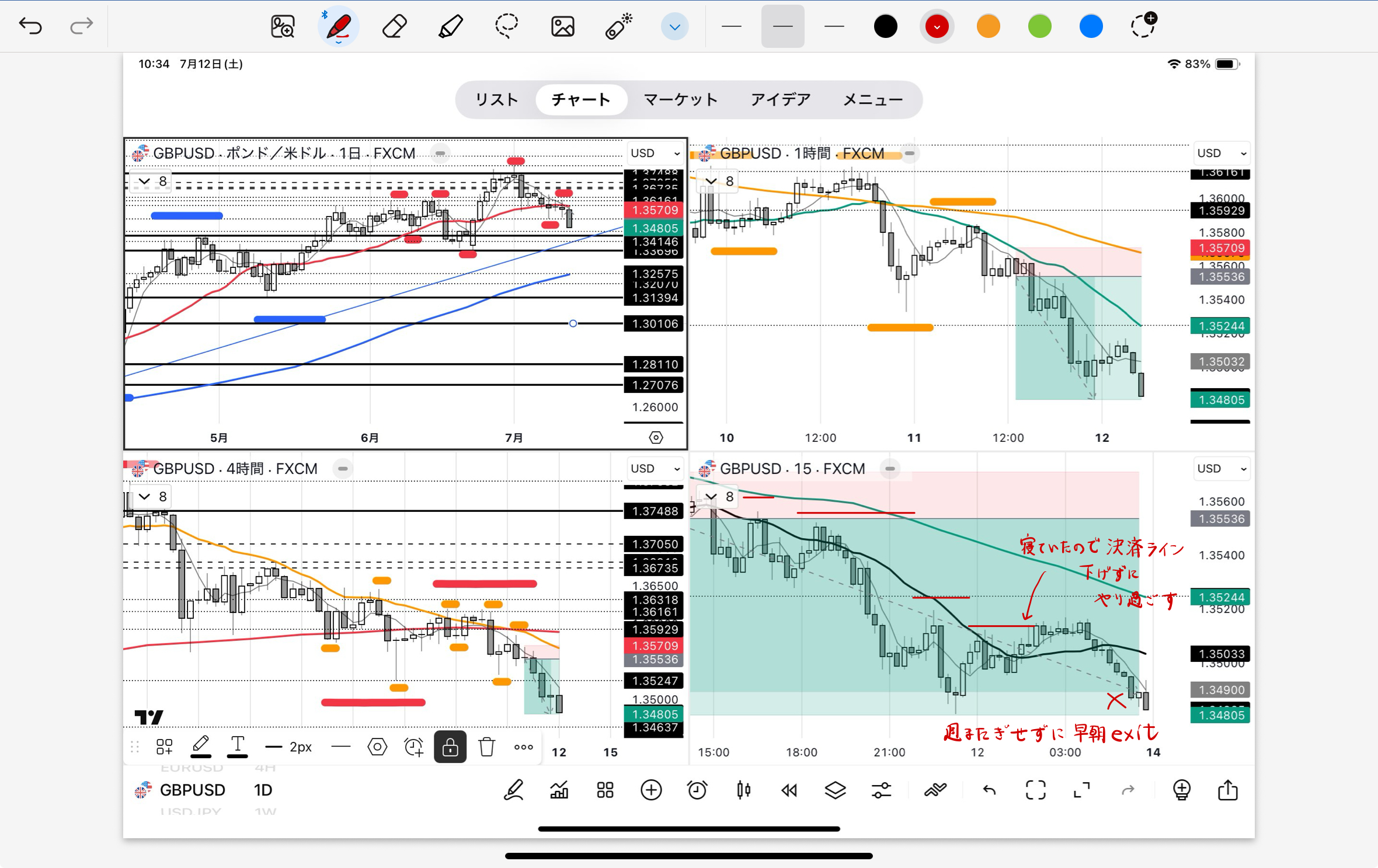Change line color with the pencil icon
1378x868 pixels.
point(200,746)
